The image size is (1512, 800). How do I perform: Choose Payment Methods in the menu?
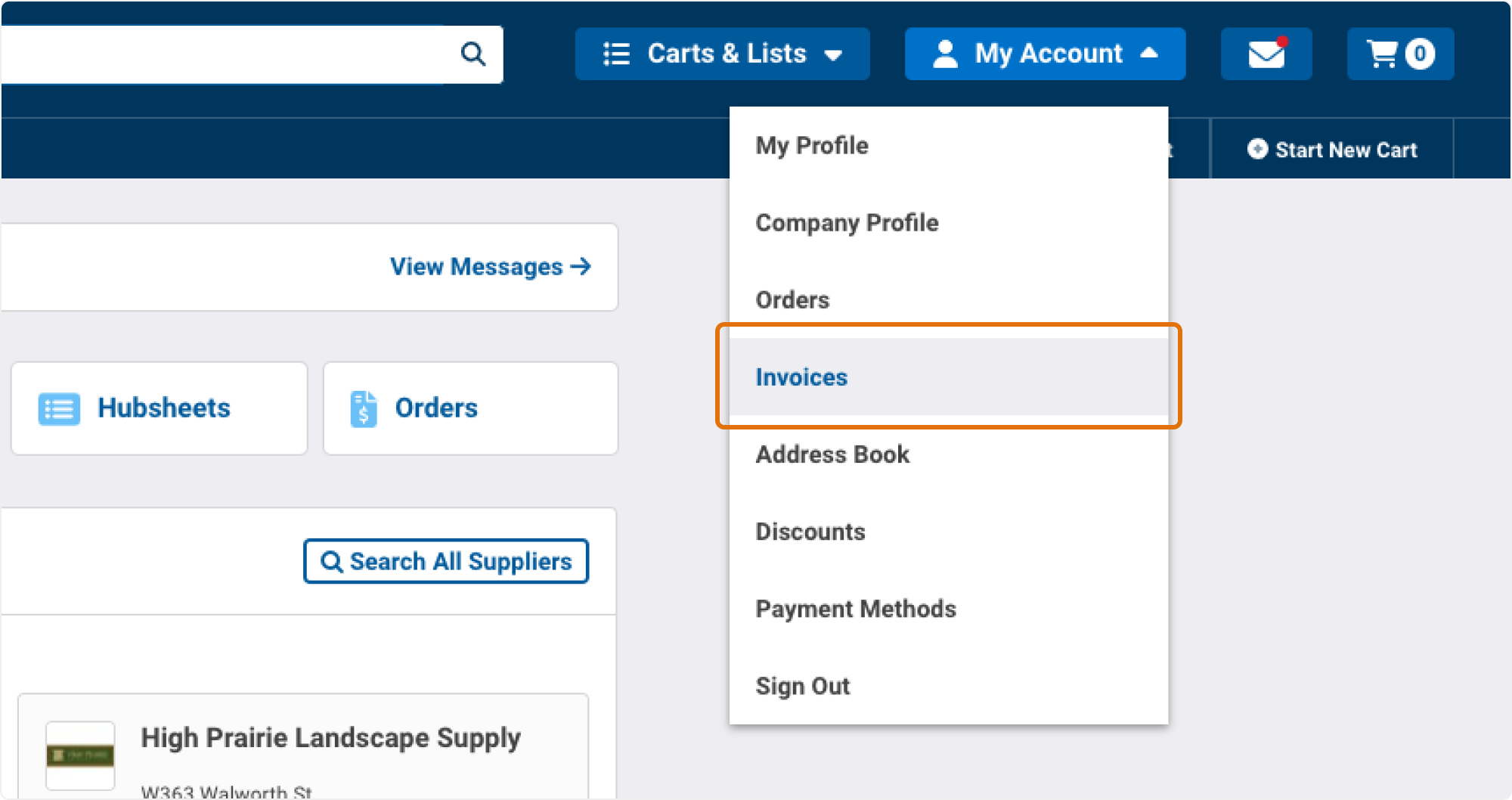[x=856, y=608]
